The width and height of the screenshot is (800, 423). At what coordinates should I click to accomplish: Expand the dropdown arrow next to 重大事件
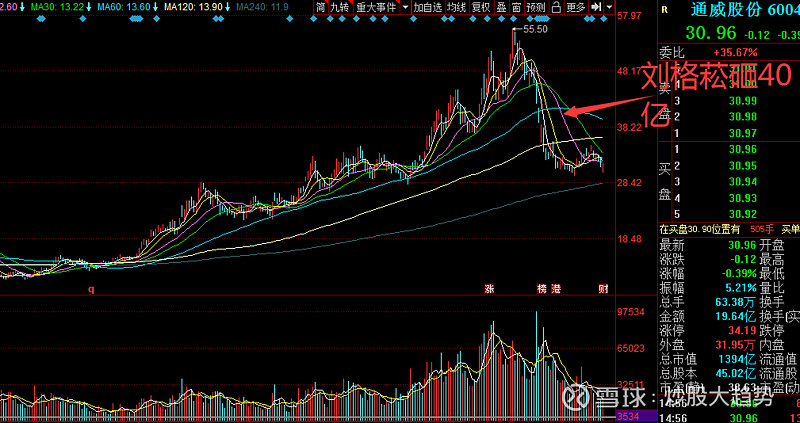405,7
